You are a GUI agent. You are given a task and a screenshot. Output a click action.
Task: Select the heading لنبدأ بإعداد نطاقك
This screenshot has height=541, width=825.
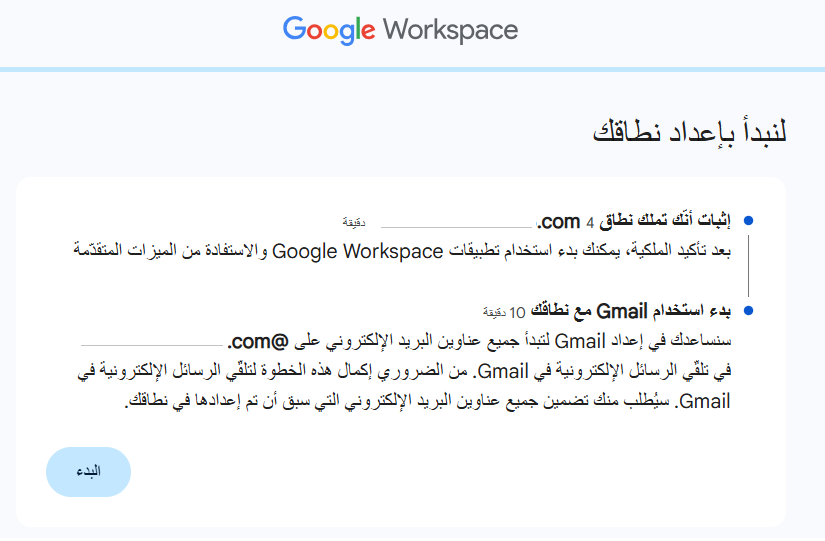click(689, 132)
